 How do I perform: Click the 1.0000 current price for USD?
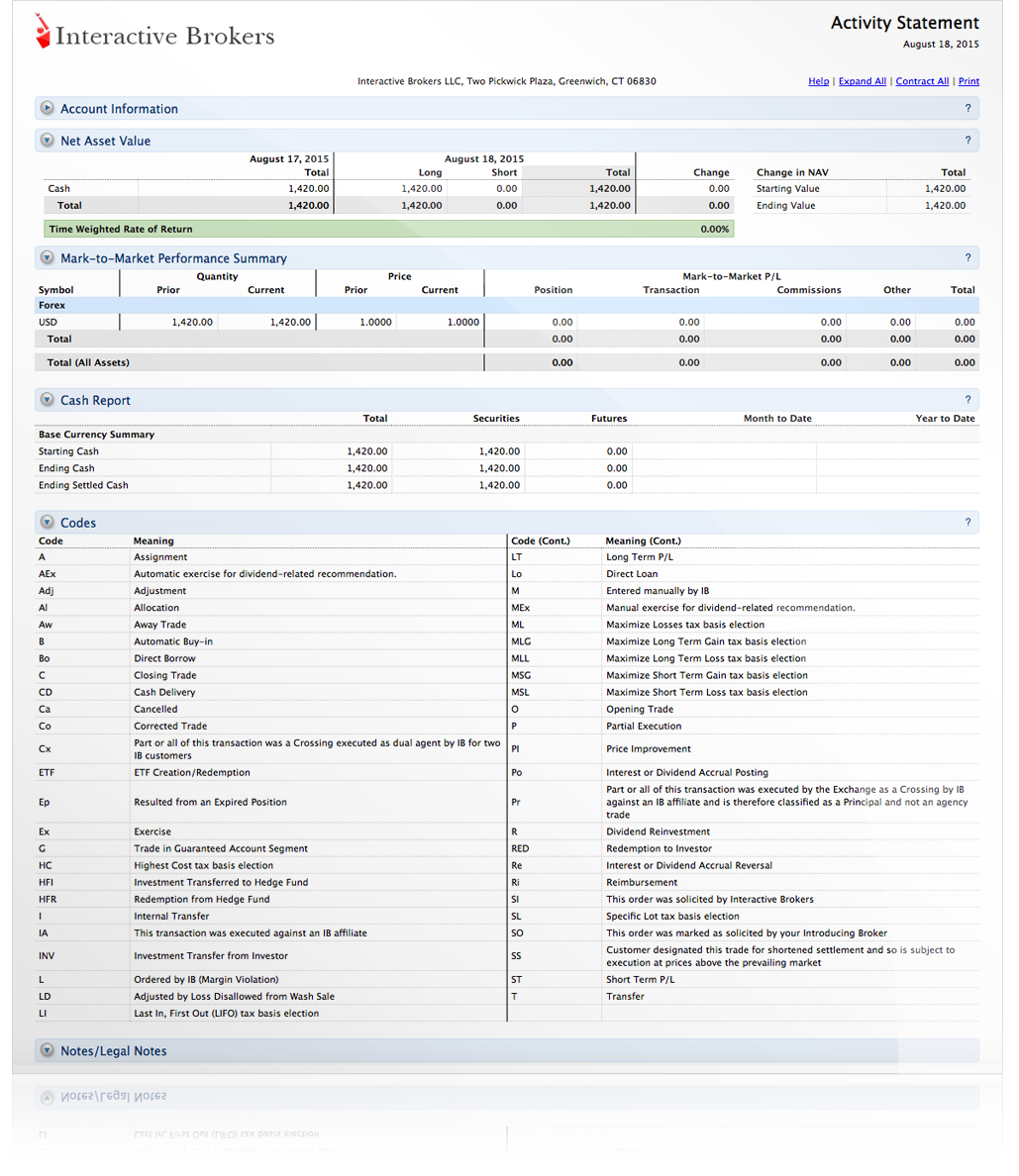463,322
